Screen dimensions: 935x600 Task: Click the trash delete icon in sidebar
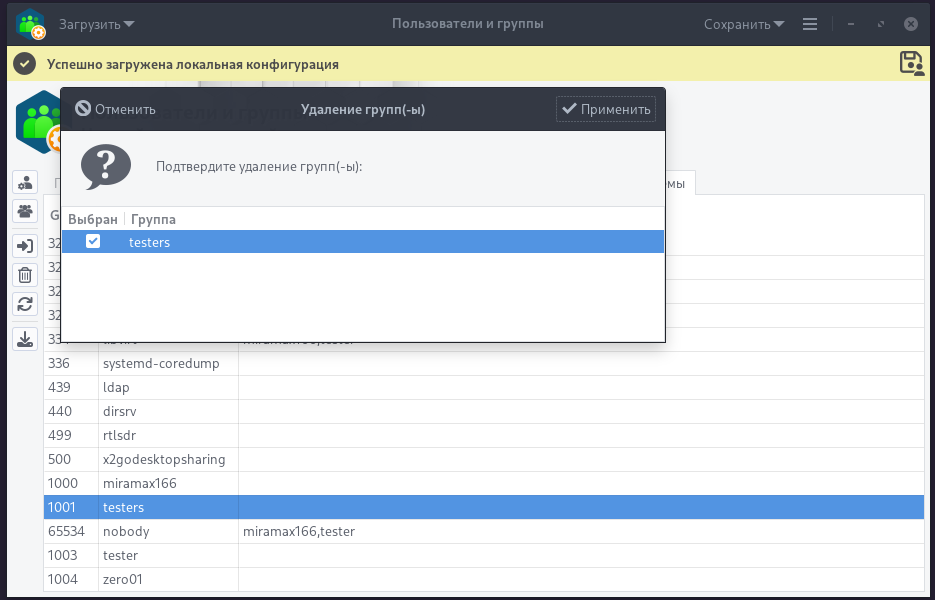[25, 275]
